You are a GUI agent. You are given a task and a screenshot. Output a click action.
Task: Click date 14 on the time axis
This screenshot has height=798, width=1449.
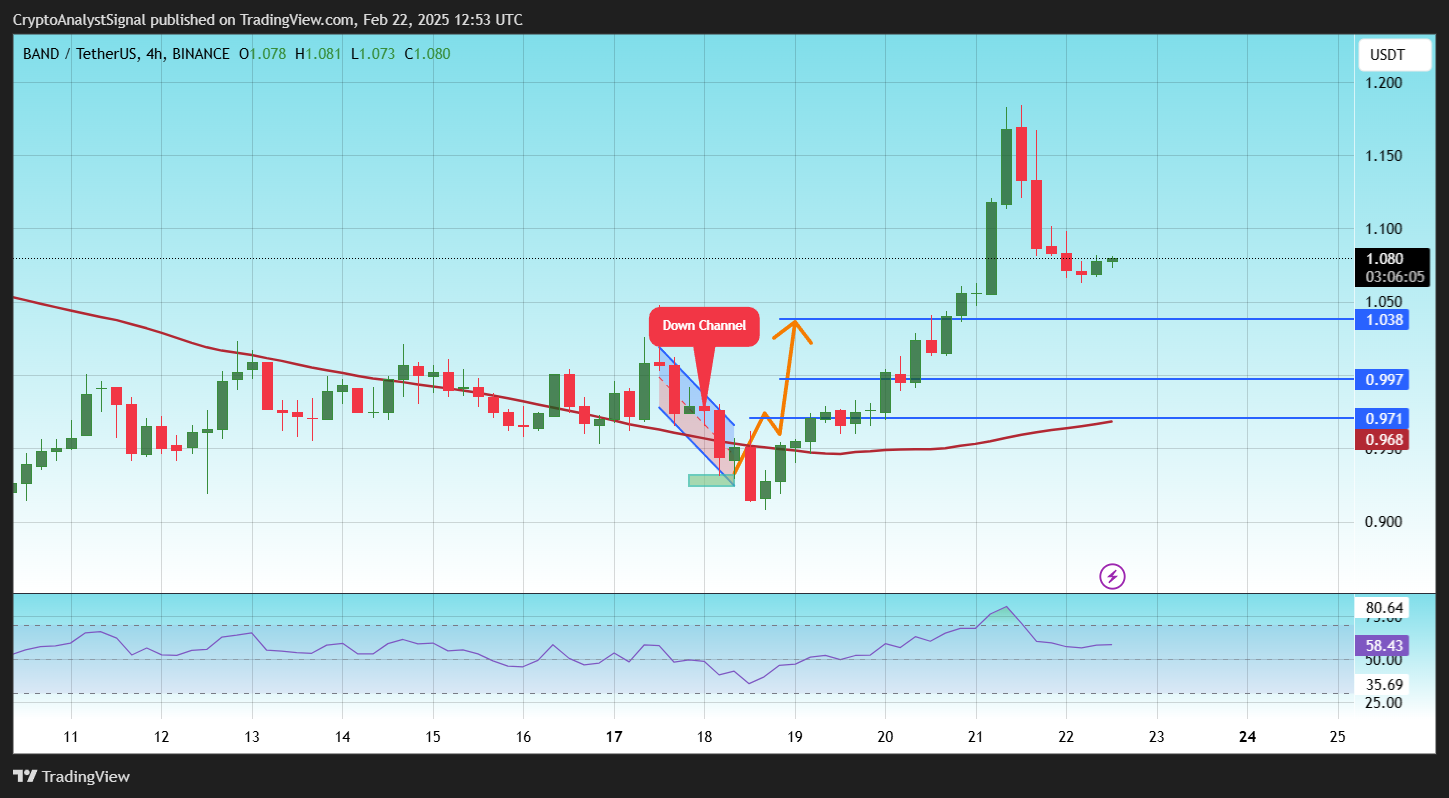tap(342, 737)
